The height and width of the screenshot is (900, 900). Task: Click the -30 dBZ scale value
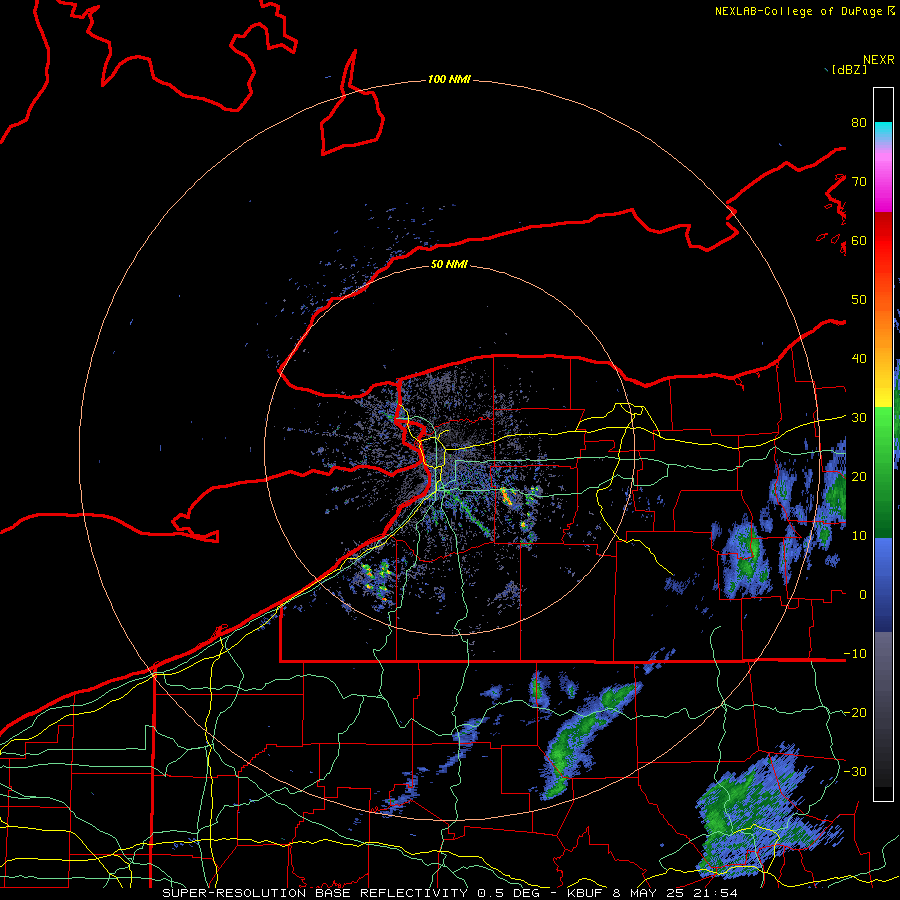[855, 771]
